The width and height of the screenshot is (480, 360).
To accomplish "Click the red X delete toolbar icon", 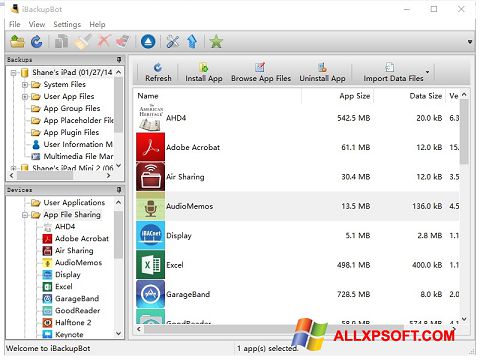I will click(104, 42).
